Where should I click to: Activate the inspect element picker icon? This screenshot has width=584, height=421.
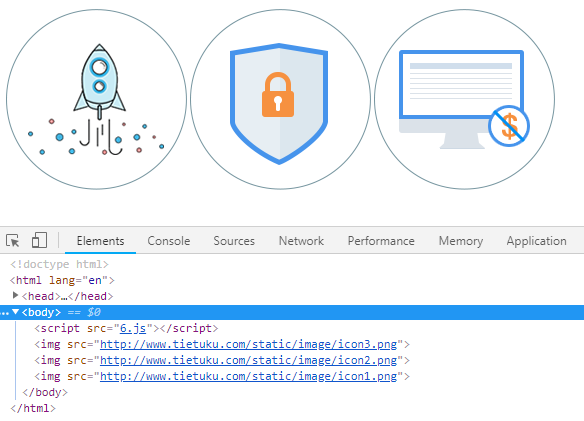pos(13,241)
